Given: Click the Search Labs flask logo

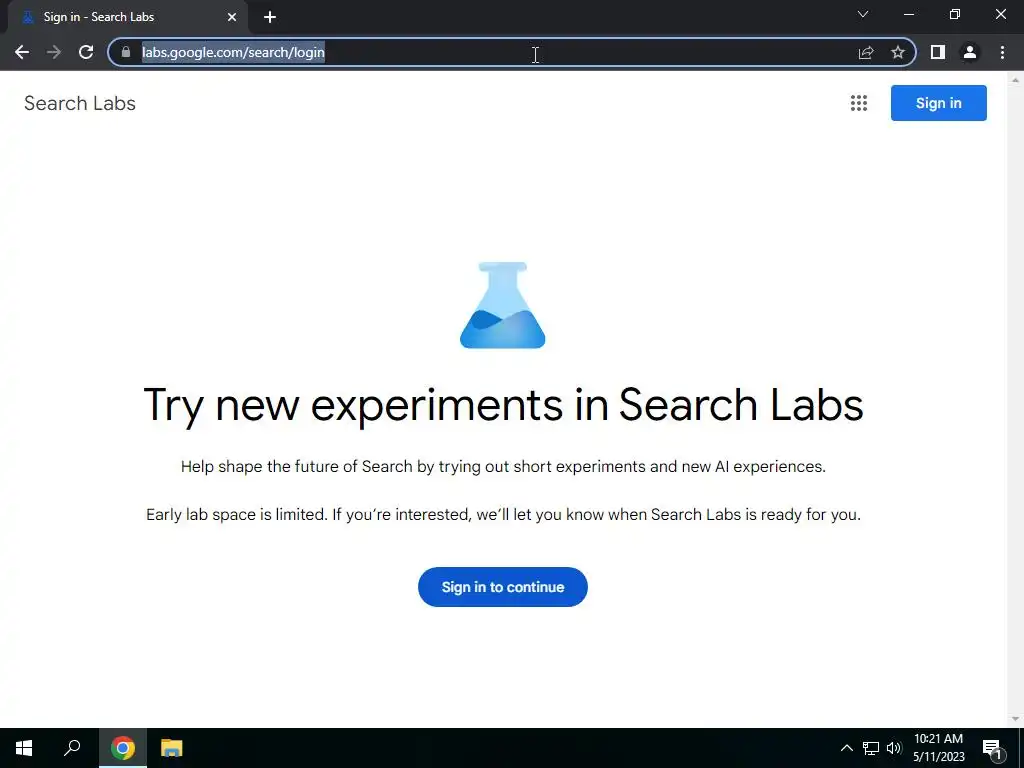Looking at the screenshot, I should click(503, 305).
